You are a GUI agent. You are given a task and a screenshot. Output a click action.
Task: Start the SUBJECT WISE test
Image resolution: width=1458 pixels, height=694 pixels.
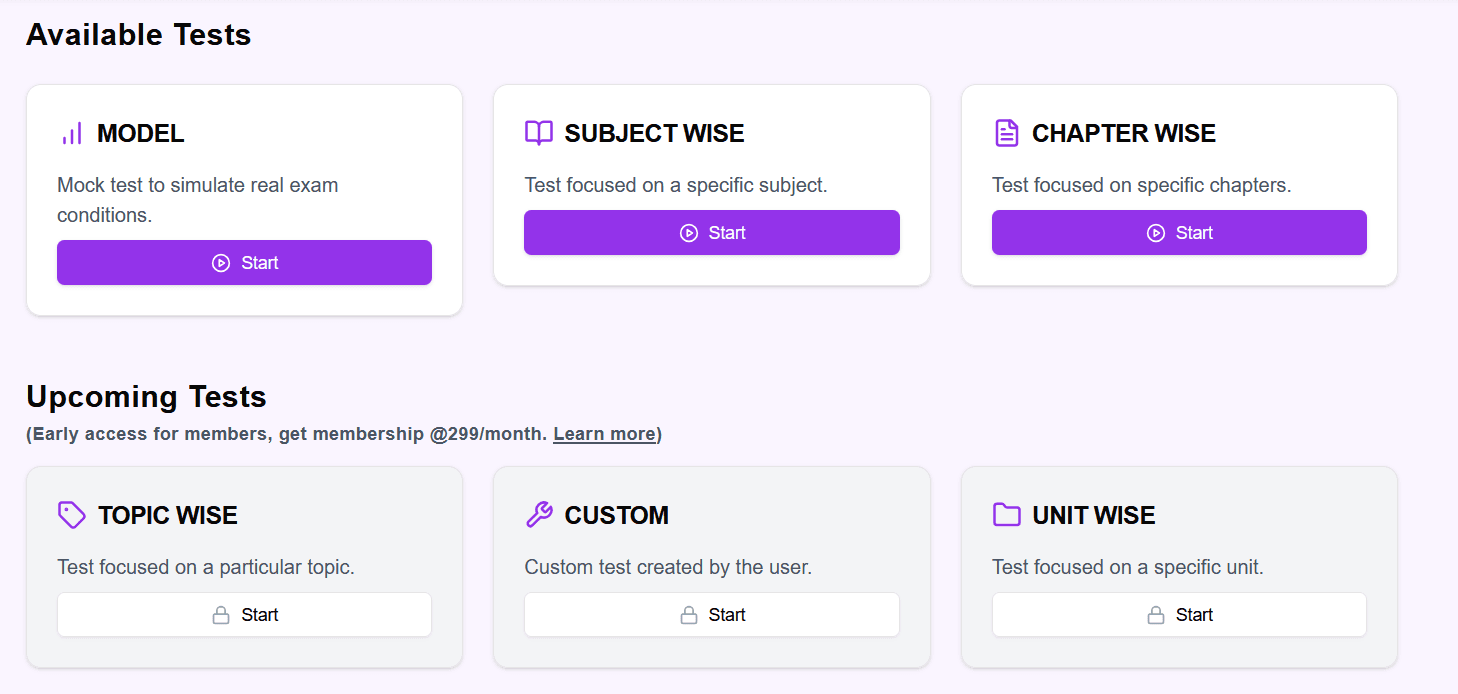(711, 233)
